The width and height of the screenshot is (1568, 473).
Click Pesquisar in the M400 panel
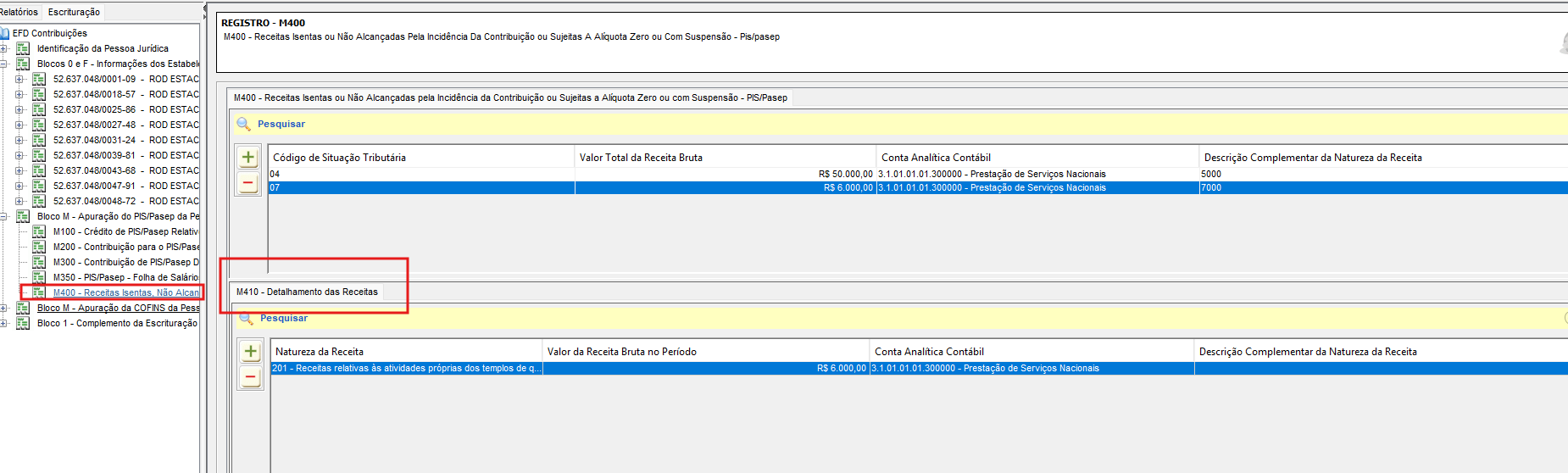(281, 124)
